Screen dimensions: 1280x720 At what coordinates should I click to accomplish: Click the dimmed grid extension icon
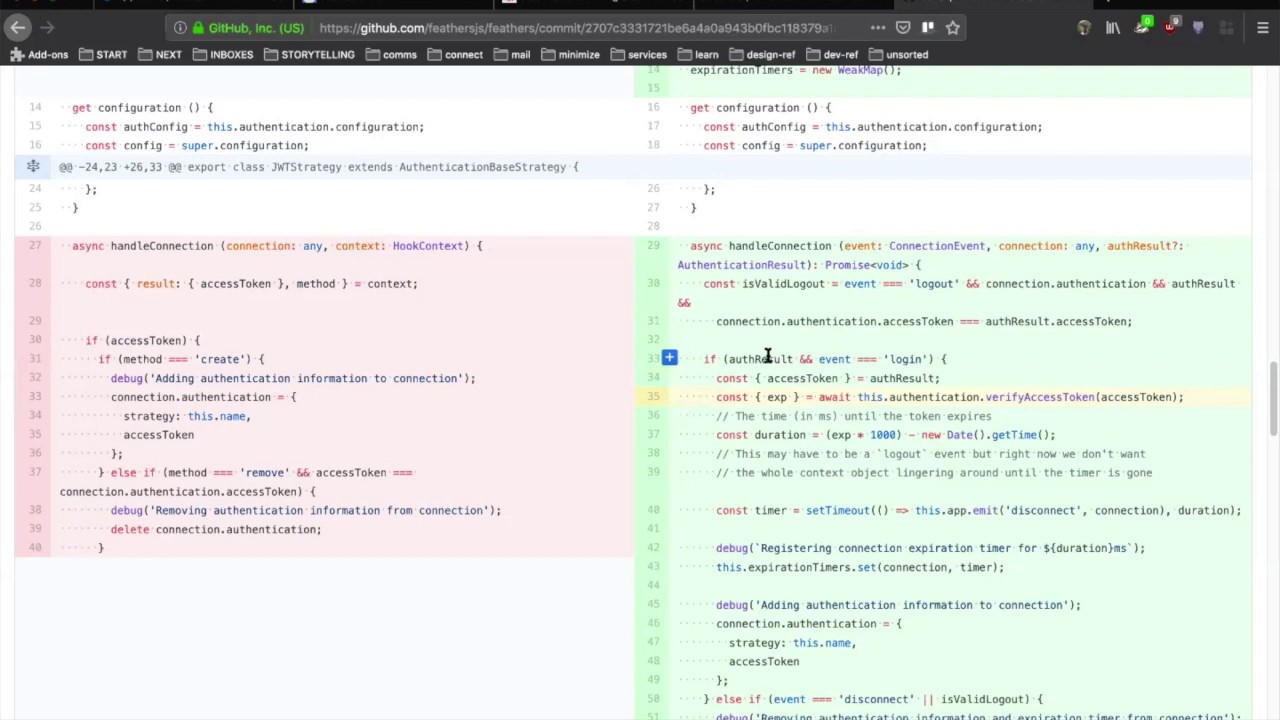coord(1226,28)
